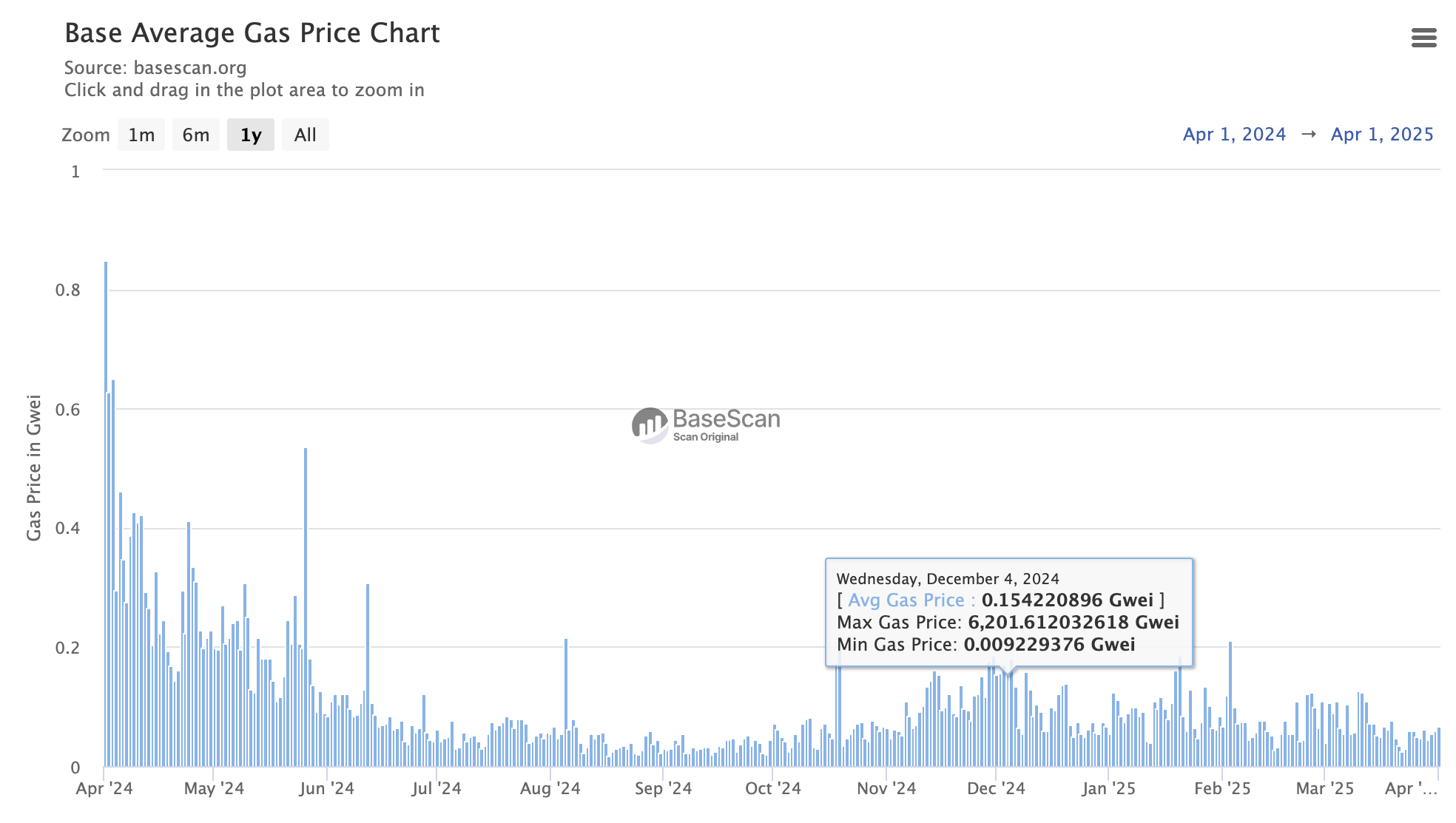Image resolution: width=1456 pixels, height=823 pixels.
Task: Click the Aug '24 spike bar
Action: [566, 702]
